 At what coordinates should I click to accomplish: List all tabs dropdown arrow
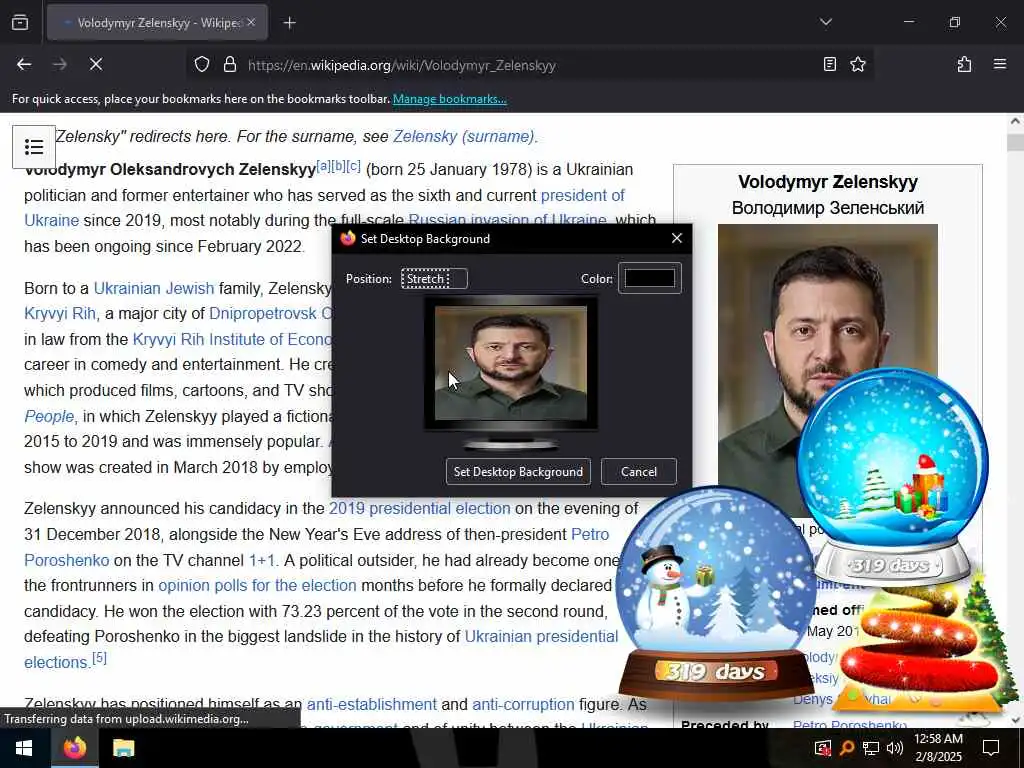[x=825, y=22]
